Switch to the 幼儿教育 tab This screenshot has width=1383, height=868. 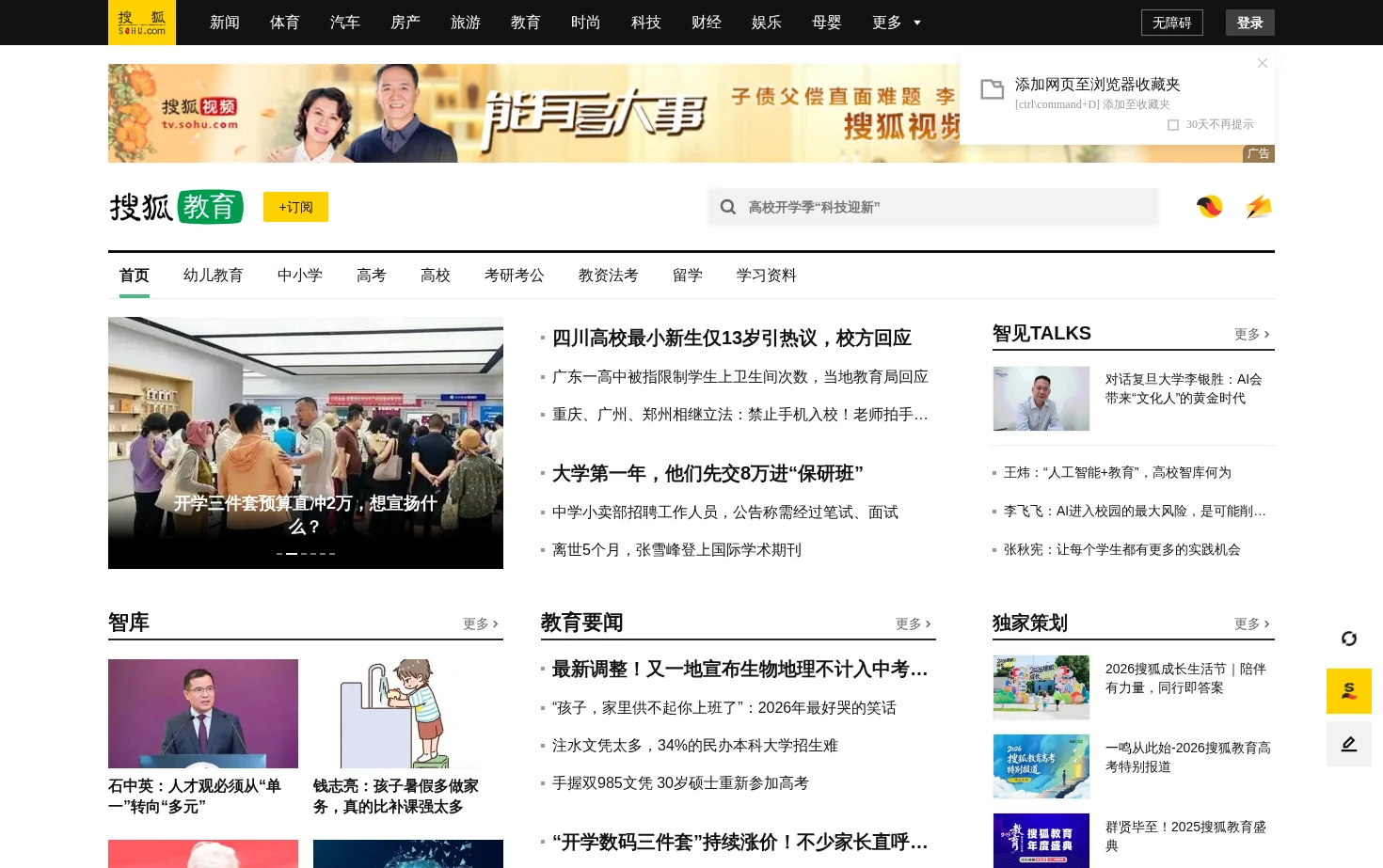(214, 276)
